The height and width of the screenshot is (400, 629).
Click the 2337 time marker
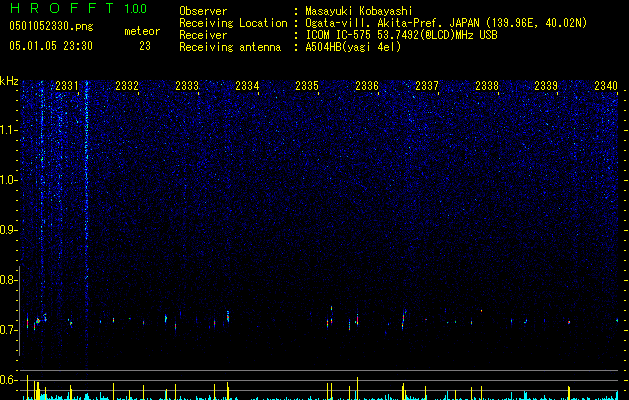point(427,85)
